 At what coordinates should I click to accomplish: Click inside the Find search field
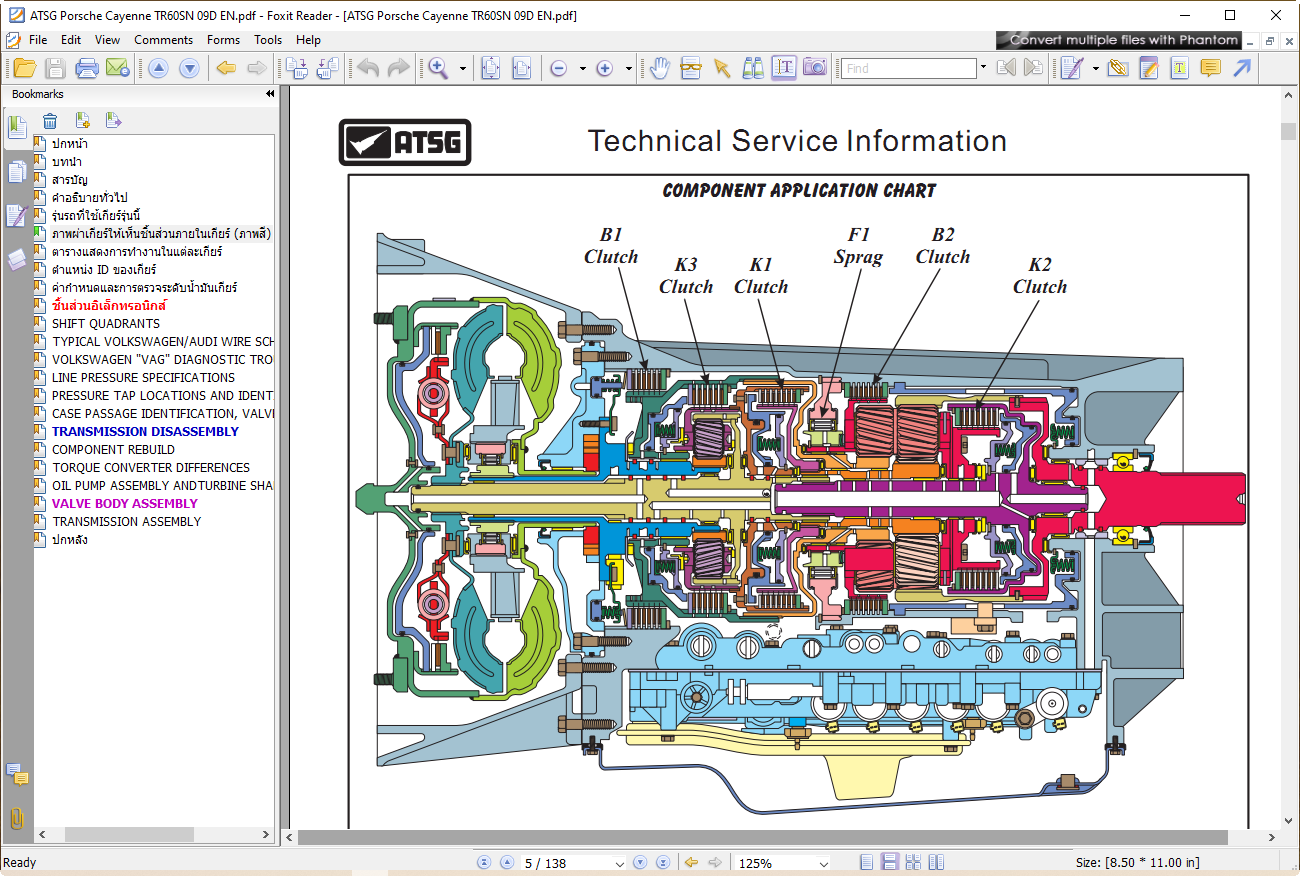[908, 68]
